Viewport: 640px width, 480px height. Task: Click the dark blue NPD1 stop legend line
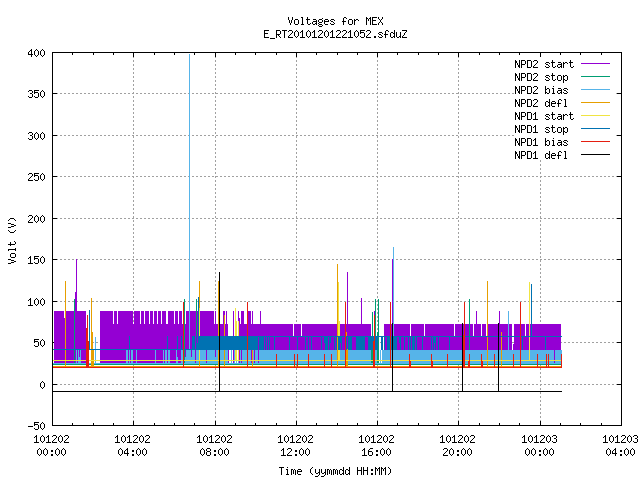click(596, 129)
